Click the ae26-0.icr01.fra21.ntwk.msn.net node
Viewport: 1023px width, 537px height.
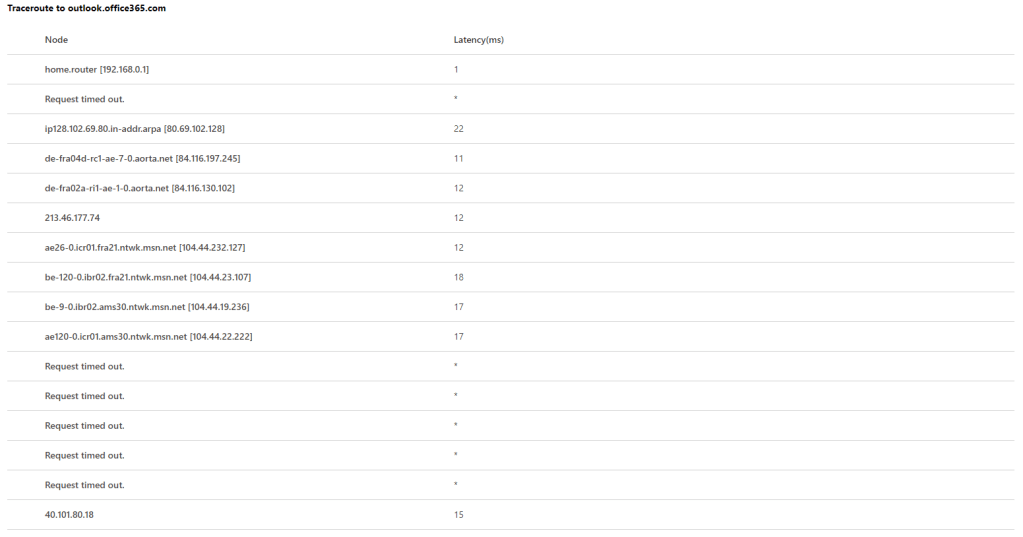pos(145,248)
